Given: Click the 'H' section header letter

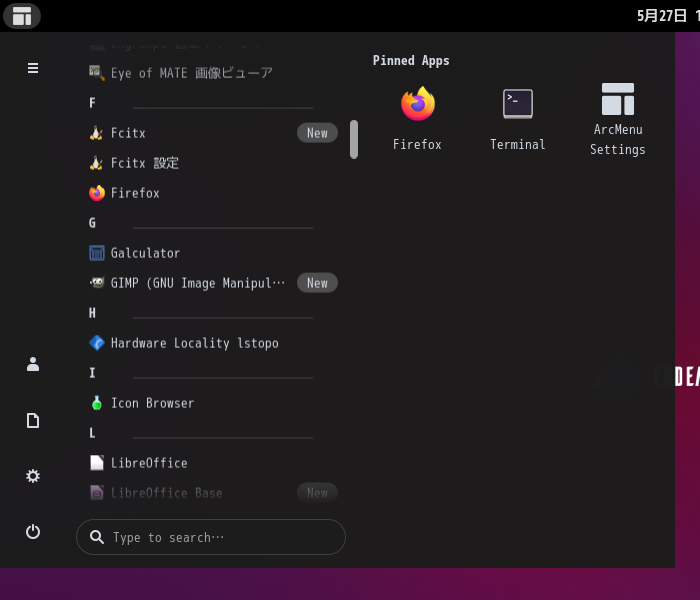Looking at the screenshot, I should point(92,313).
